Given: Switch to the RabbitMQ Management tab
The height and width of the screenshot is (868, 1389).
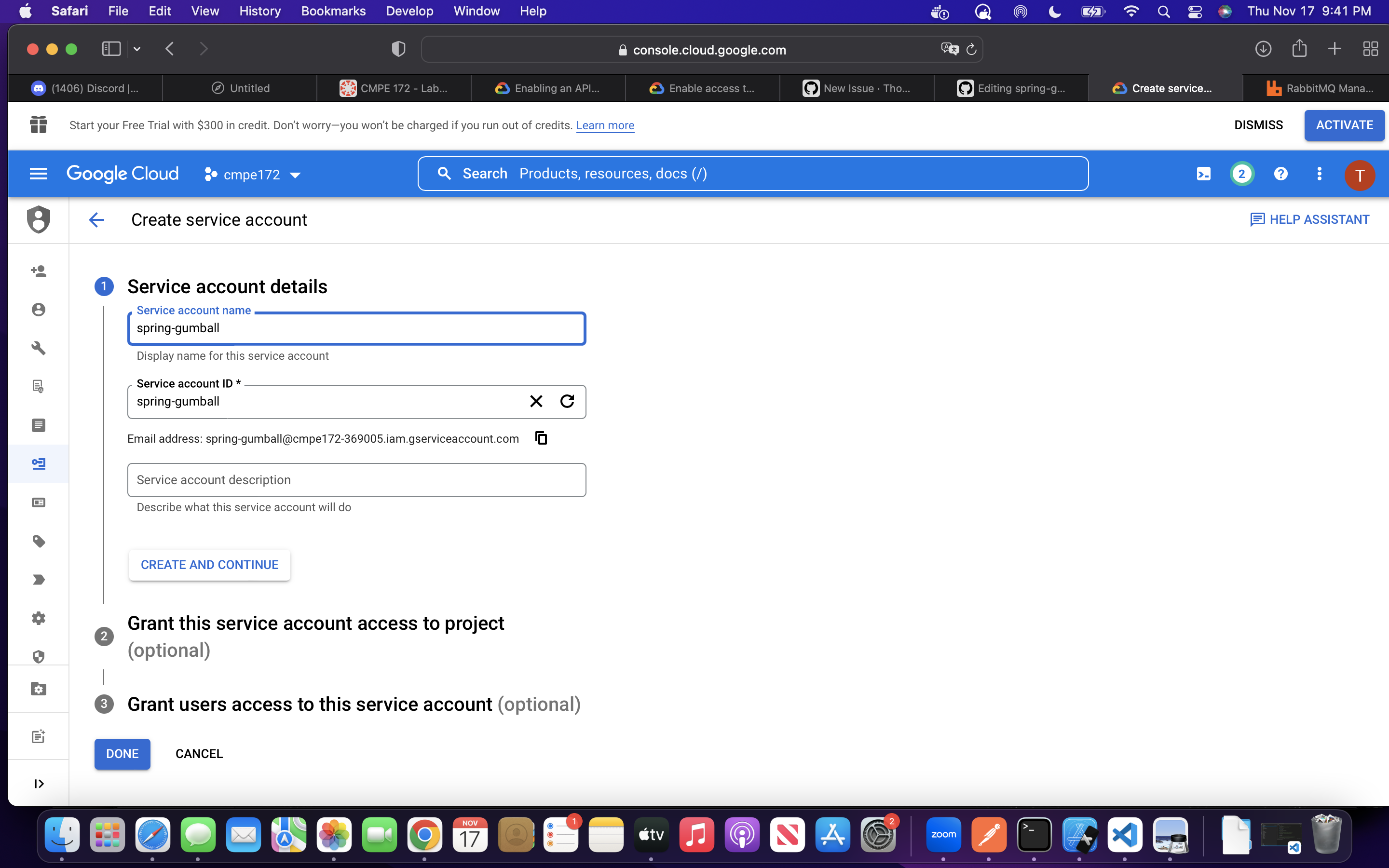Looking at the screenshot, I should pyautogui.click(x=1319, y=88).
